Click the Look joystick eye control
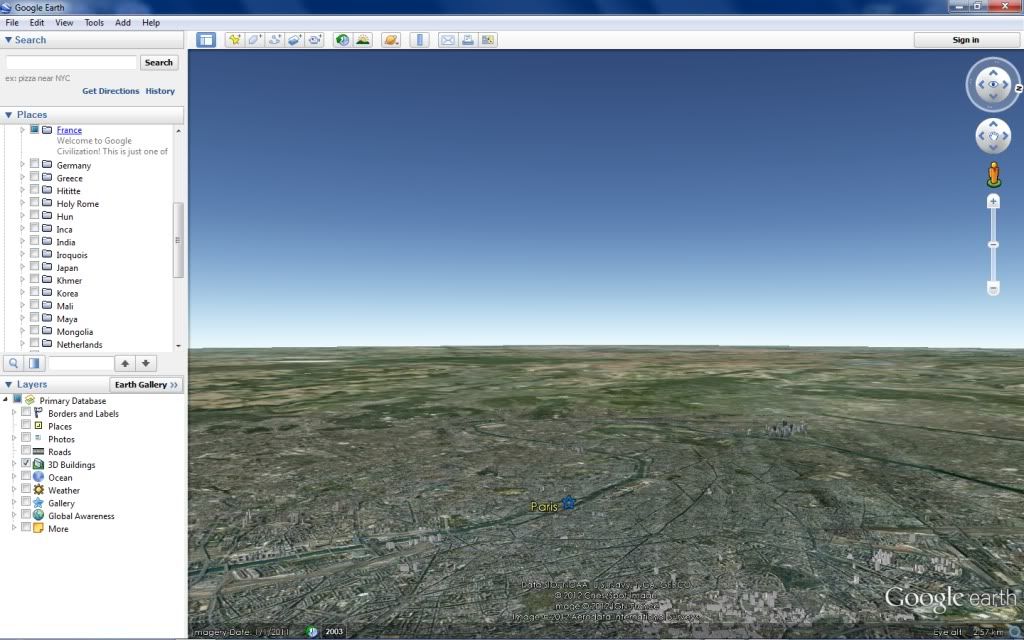Viewport: 1024px width, 640px height. tap(993, 84)
